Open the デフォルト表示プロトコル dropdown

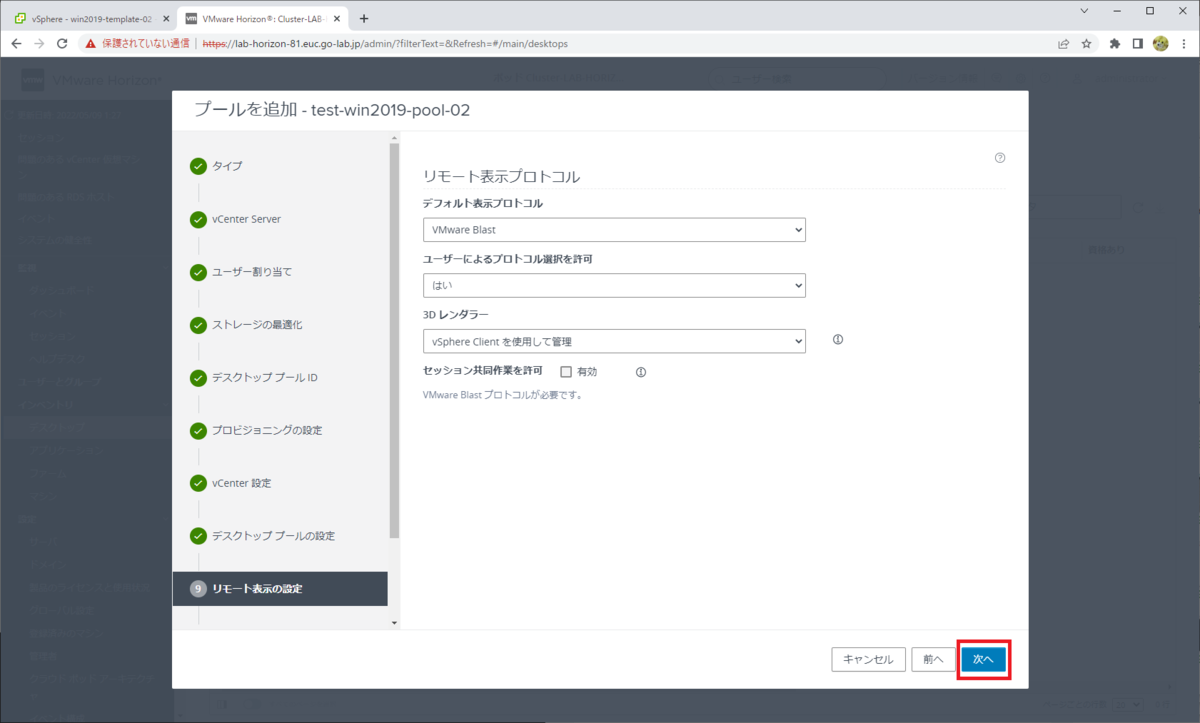pos(614,230)
